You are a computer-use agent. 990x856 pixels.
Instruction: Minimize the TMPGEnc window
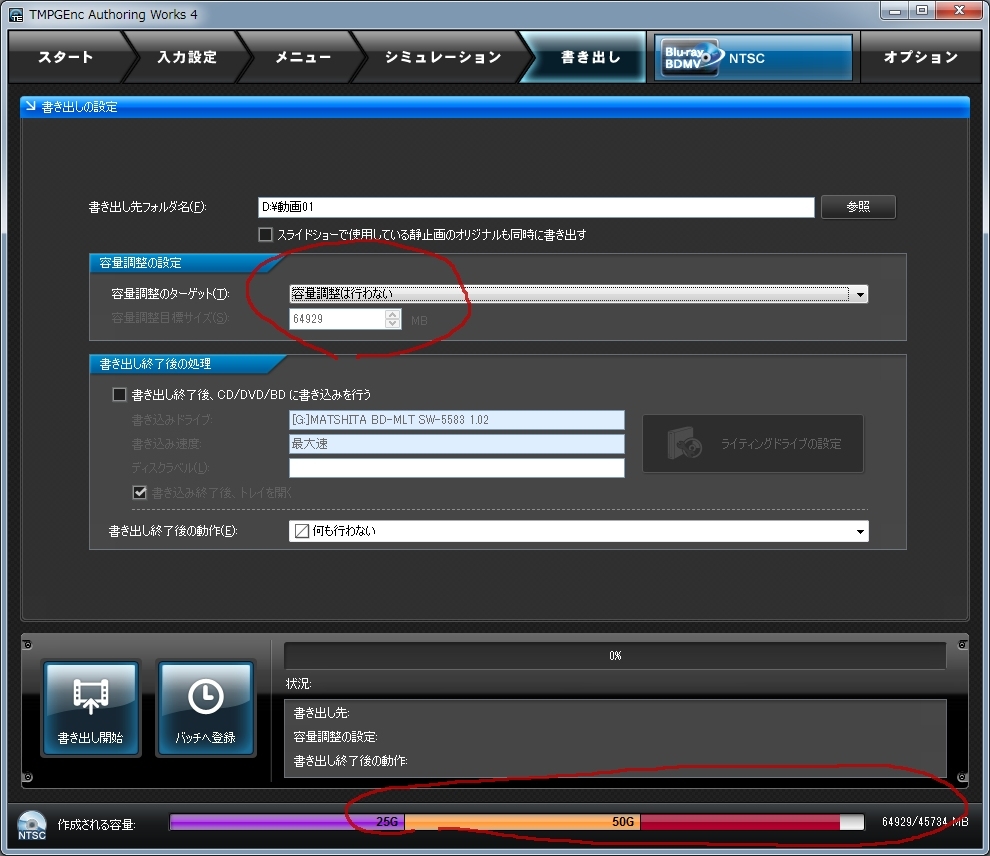coord(895,11)
